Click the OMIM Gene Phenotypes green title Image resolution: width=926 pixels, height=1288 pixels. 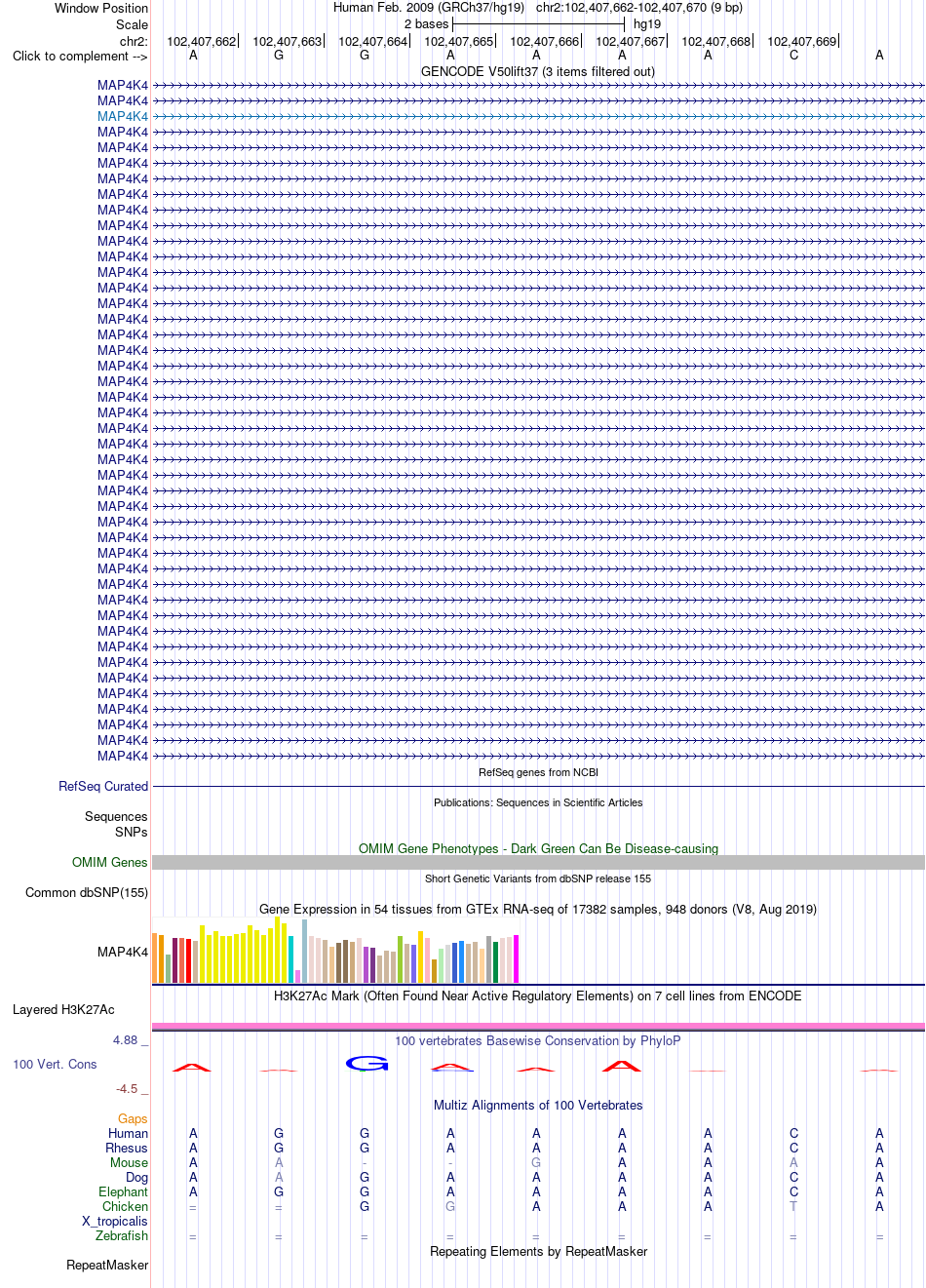point(538,848)
